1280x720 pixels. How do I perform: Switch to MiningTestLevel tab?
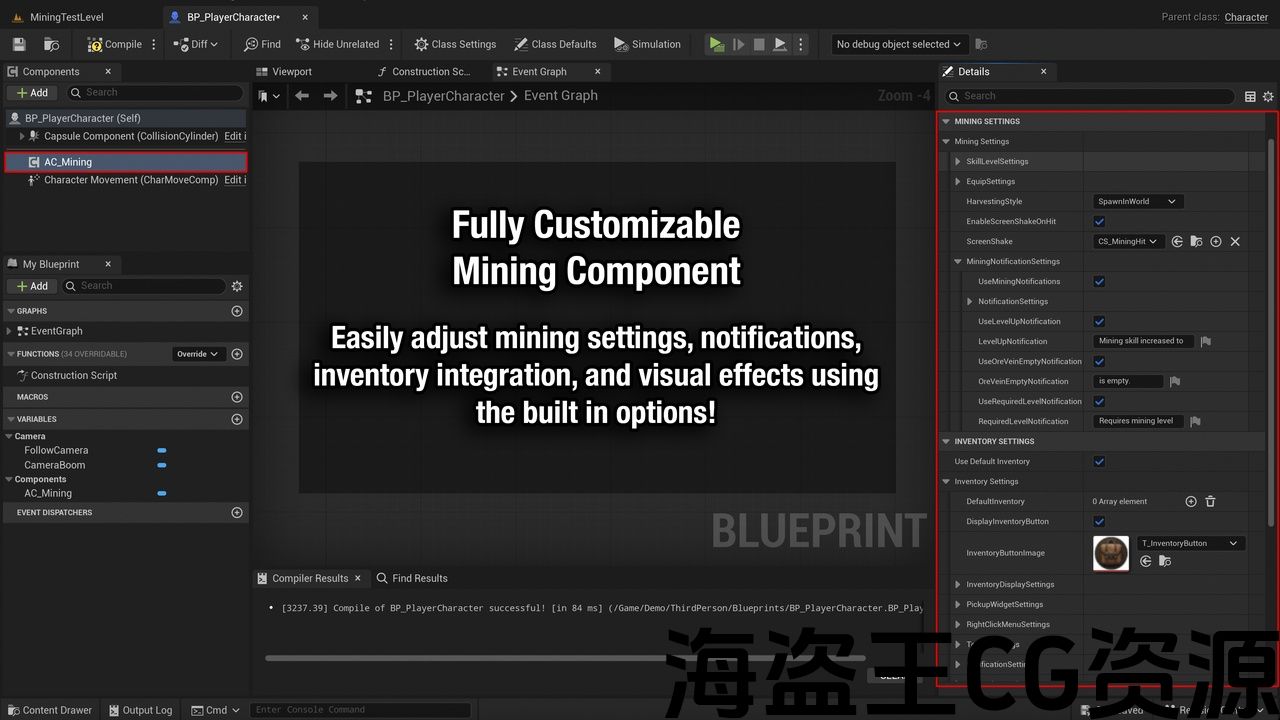pyautogui.click(x=66, y=17)
